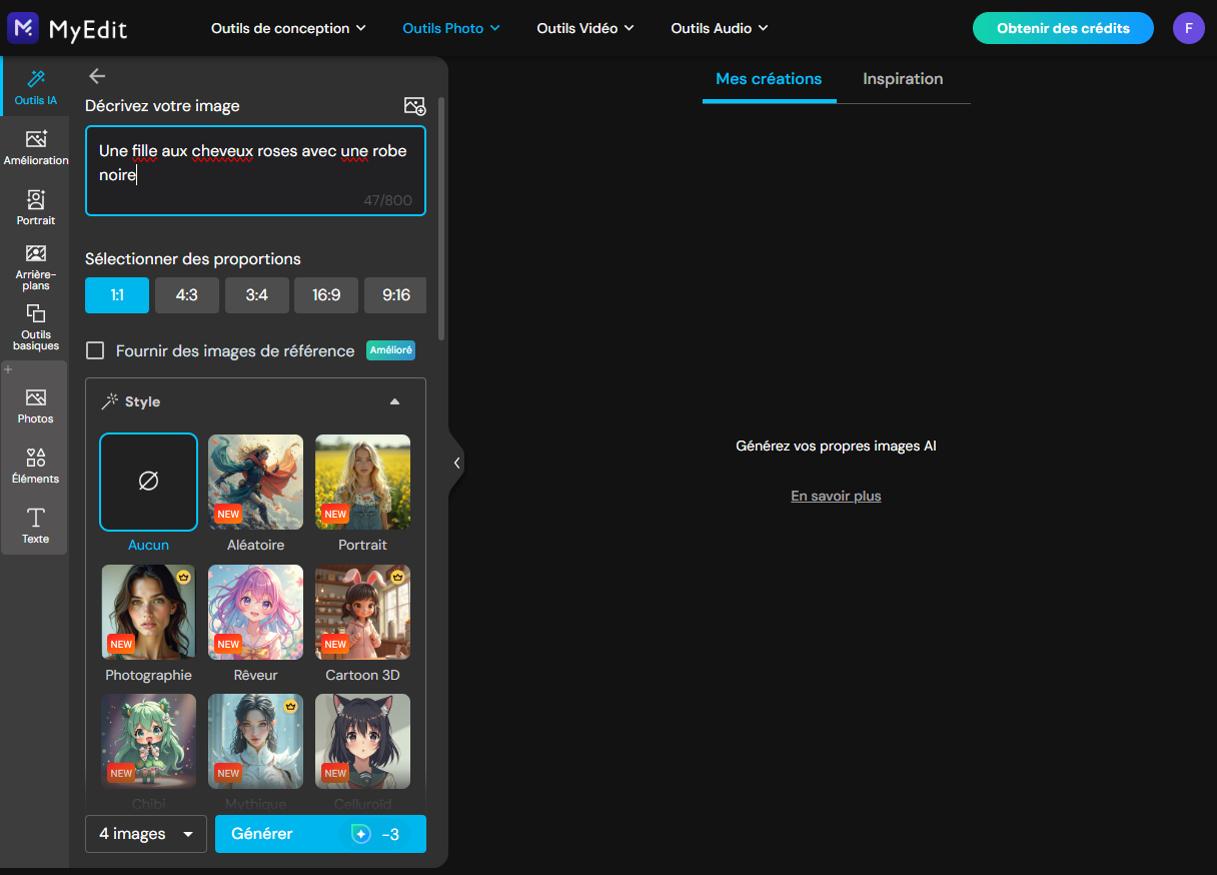Click the Sélectionner des proportions label

coord(193,259)
